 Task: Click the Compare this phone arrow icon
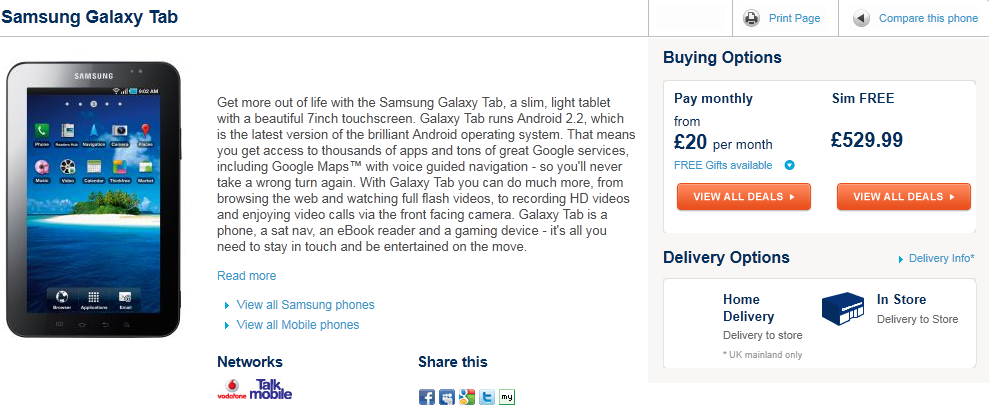(861, 18)
